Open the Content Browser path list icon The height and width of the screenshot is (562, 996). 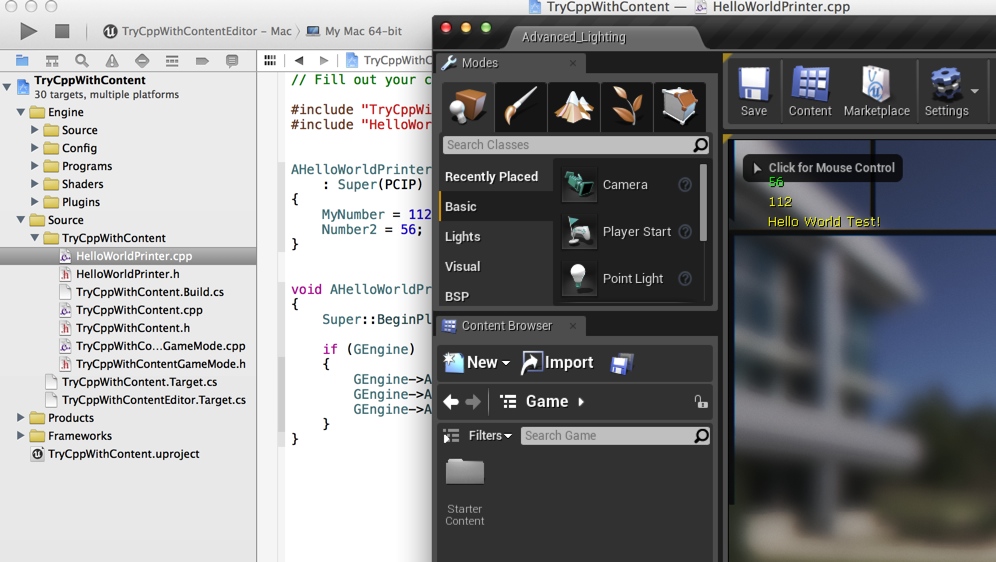[508, 401]
